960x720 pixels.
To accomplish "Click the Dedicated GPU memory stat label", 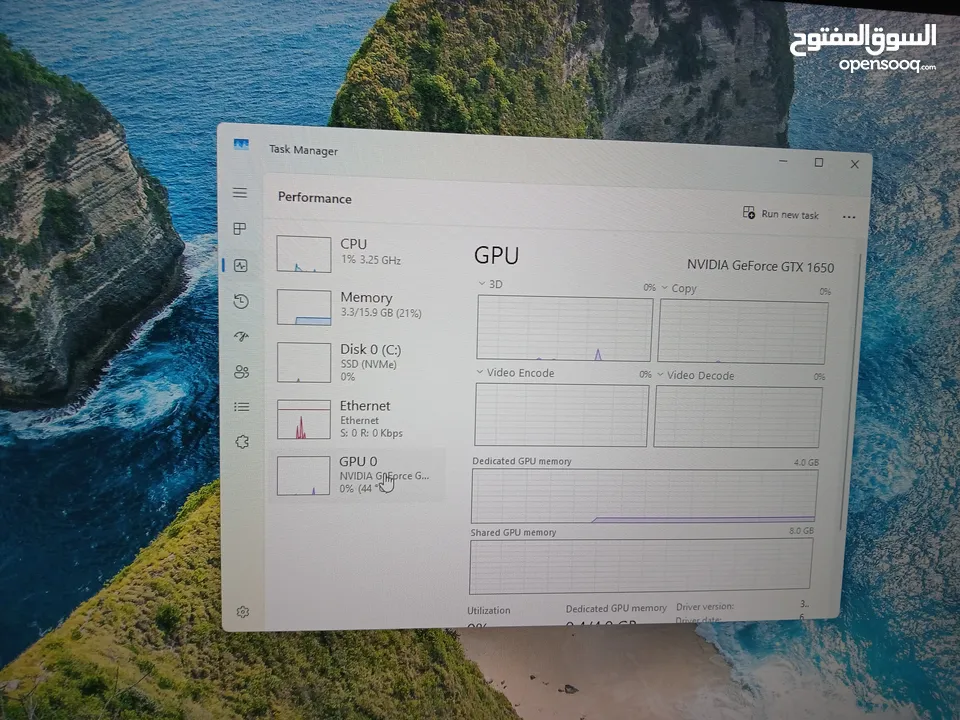I will [x=616, y=608].
